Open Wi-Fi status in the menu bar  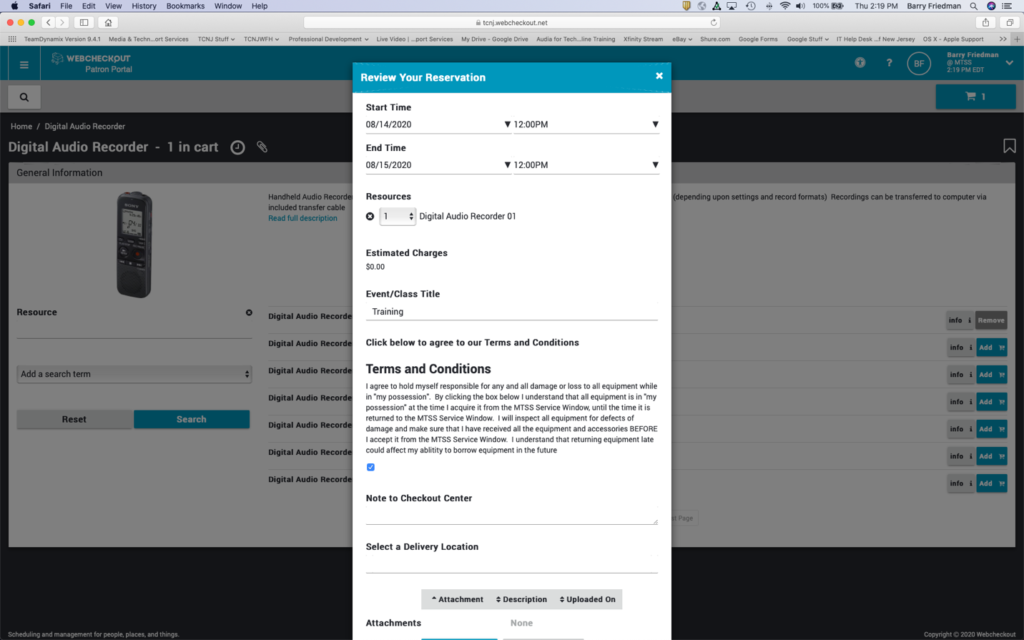coord(785,6)
